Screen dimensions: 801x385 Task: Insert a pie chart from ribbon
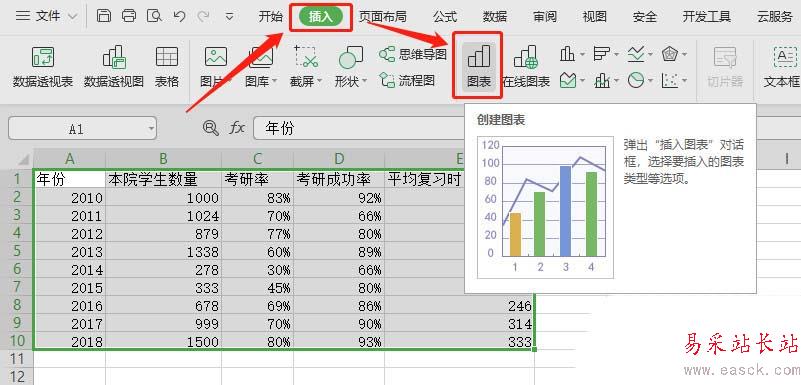[x=636, y=80]
